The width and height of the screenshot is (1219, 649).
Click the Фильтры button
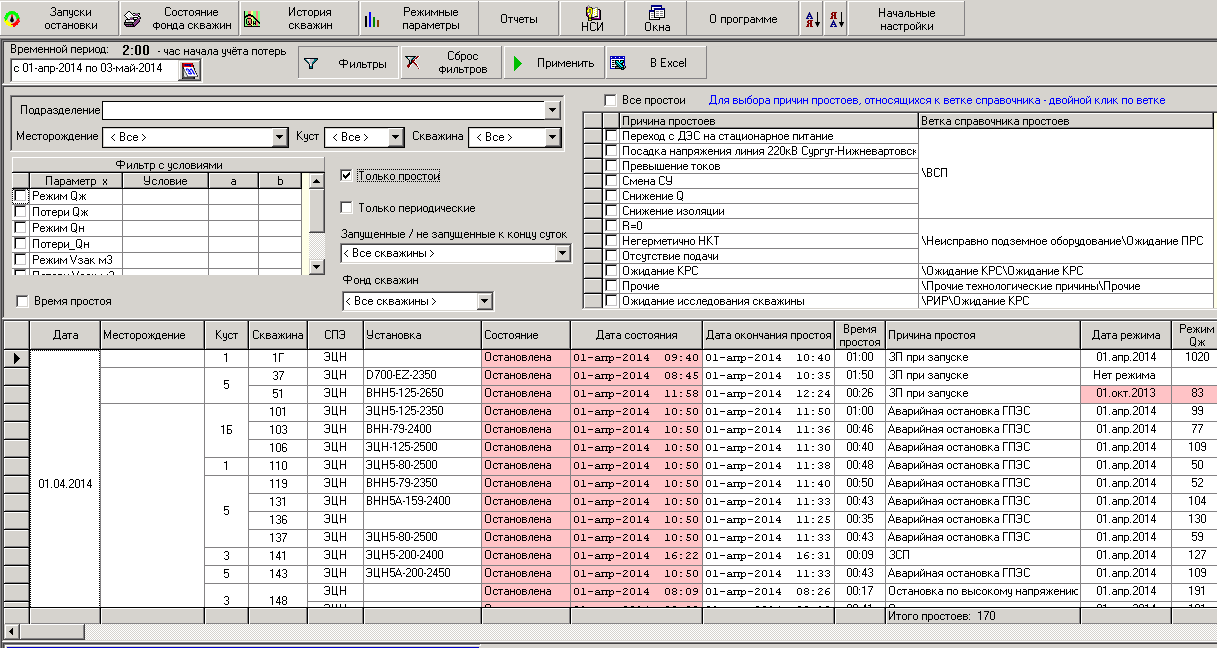click(349, 63)
